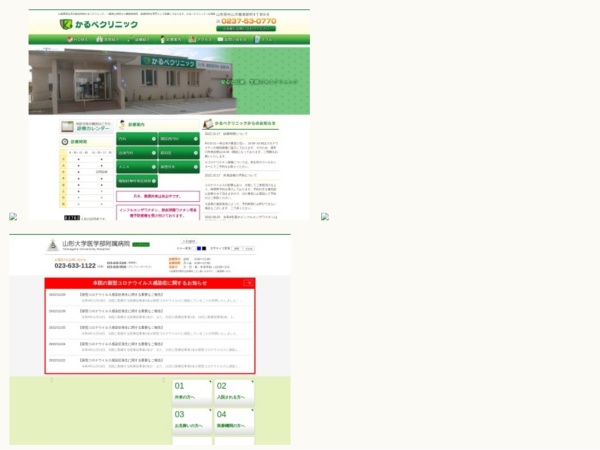Click the envelope icon beside お問い合わせ
The height and width of the screenshot is (450, 600).
click(x=220, y=39)
